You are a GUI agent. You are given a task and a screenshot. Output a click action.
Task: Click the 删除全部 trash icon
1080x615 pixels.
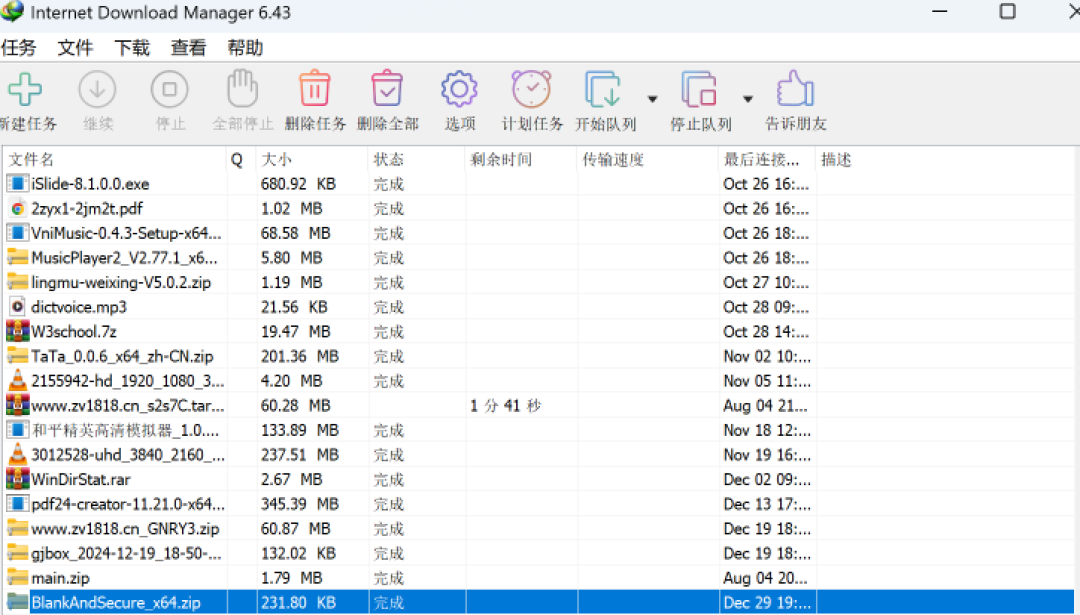click(387, 88)
